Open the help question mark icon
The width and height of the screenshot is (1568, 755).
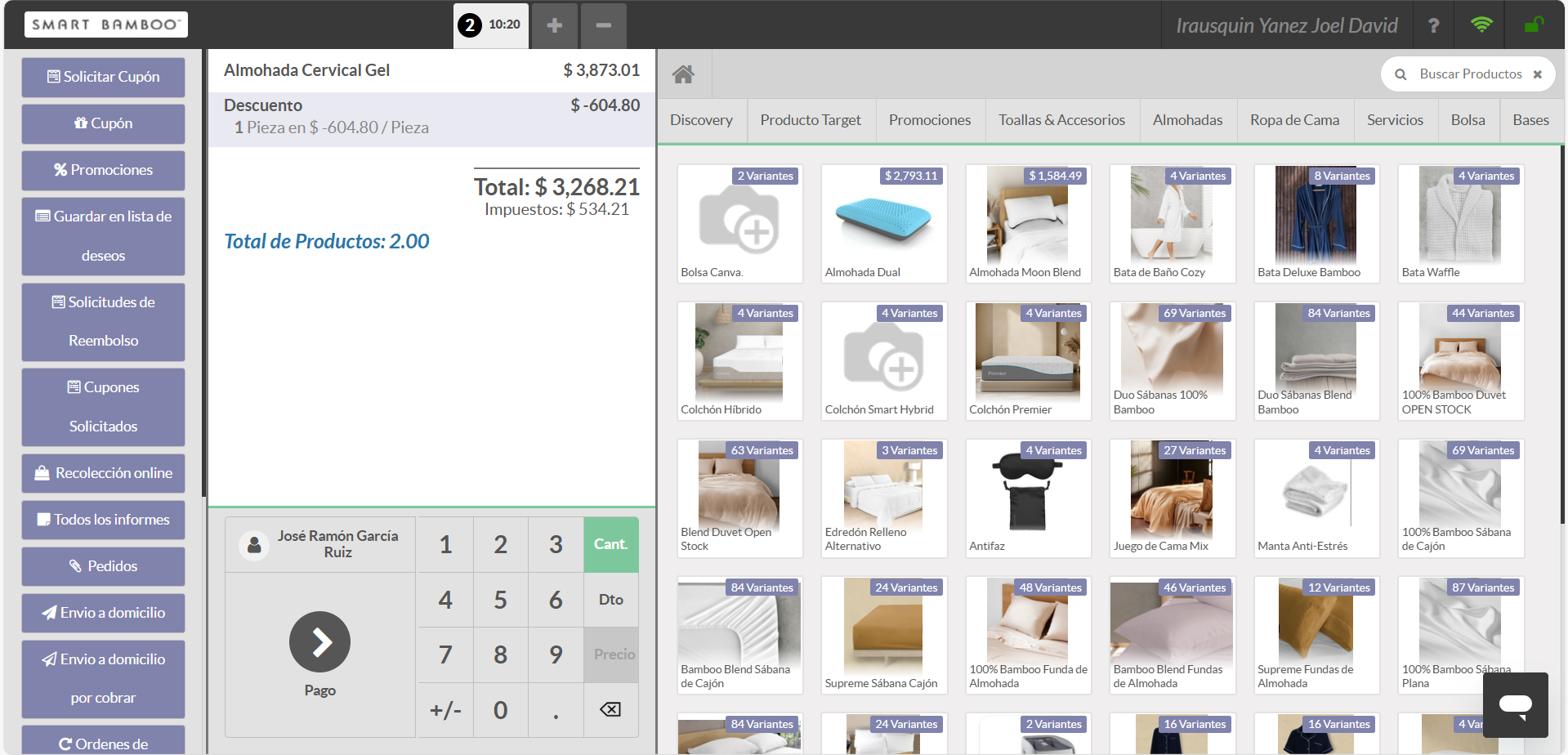click(1433, 25)
